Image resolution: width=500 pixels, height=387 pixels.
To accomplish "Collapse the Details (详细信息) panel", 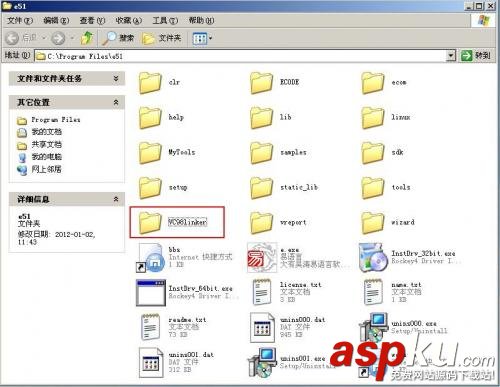I will pos(116,199).
